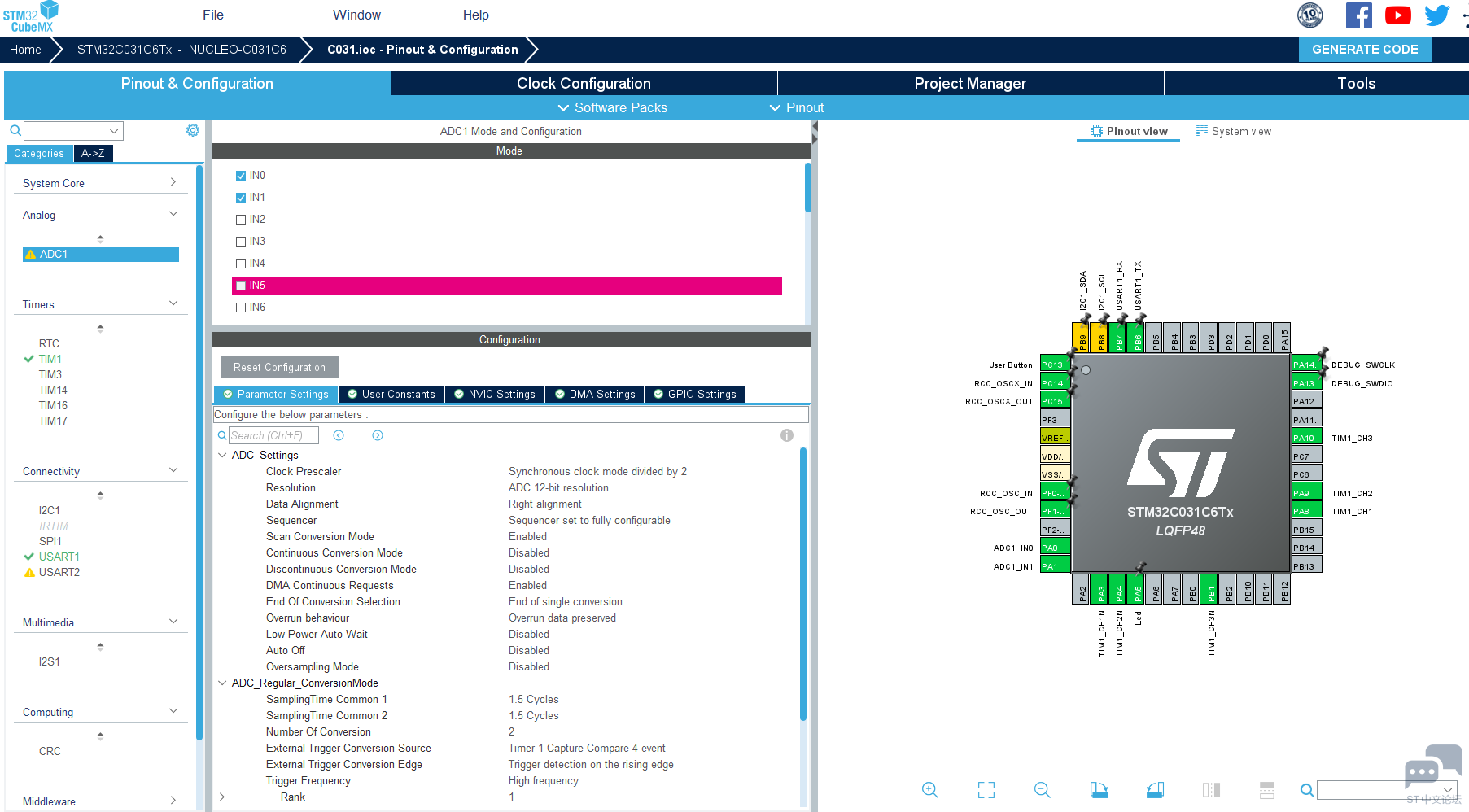The image size is (1469, 812).
Task: Show parameter info icon
Action: tap(786, 435)
